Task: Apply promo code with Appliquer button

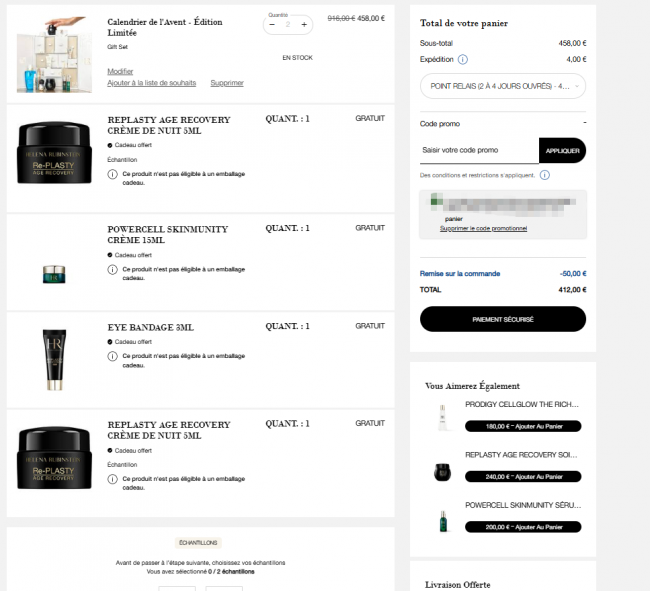Action: coord(562,150)
